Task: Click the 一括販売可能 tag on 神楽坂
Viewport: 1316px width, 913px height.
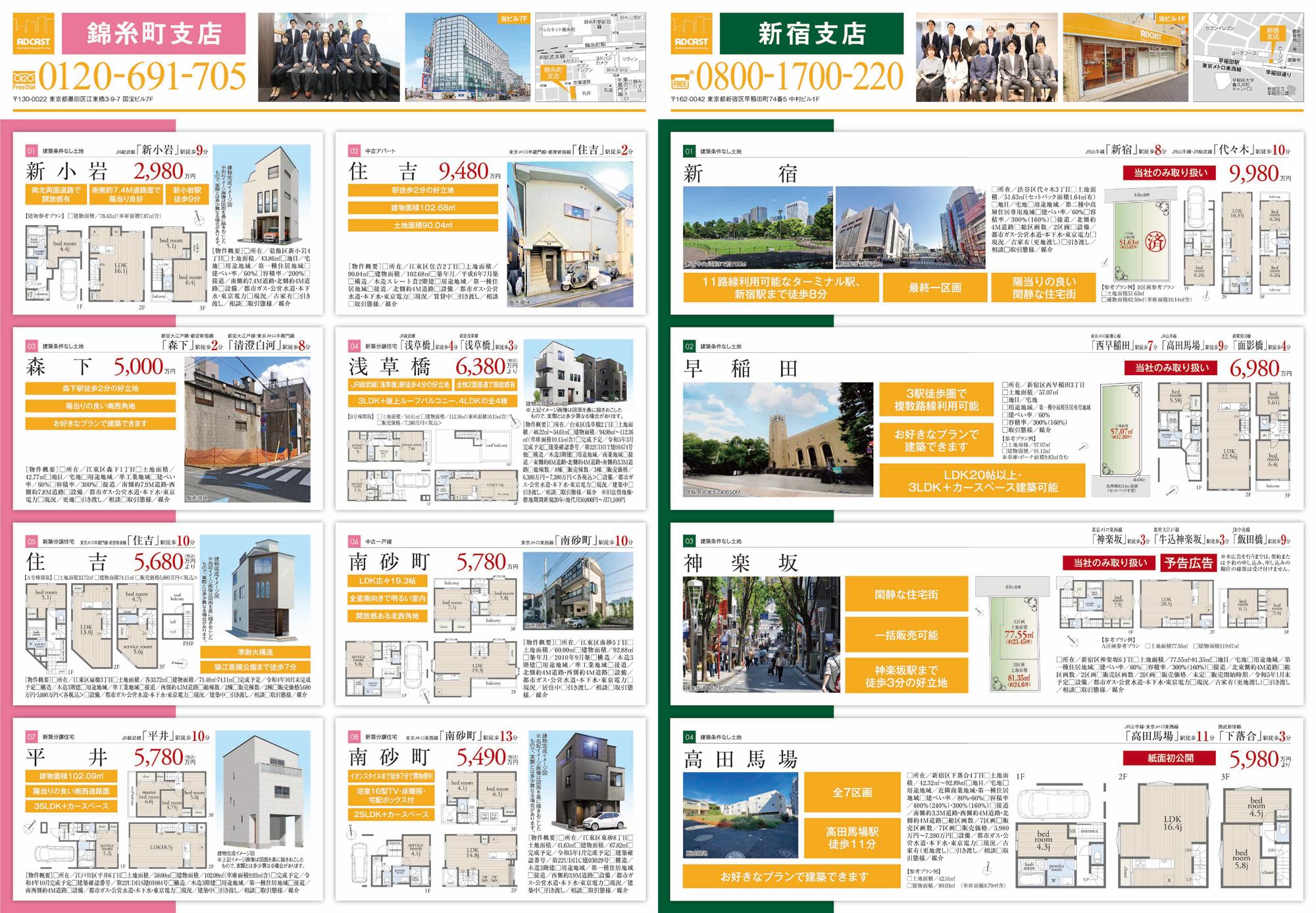Action: tap(906, 635)
